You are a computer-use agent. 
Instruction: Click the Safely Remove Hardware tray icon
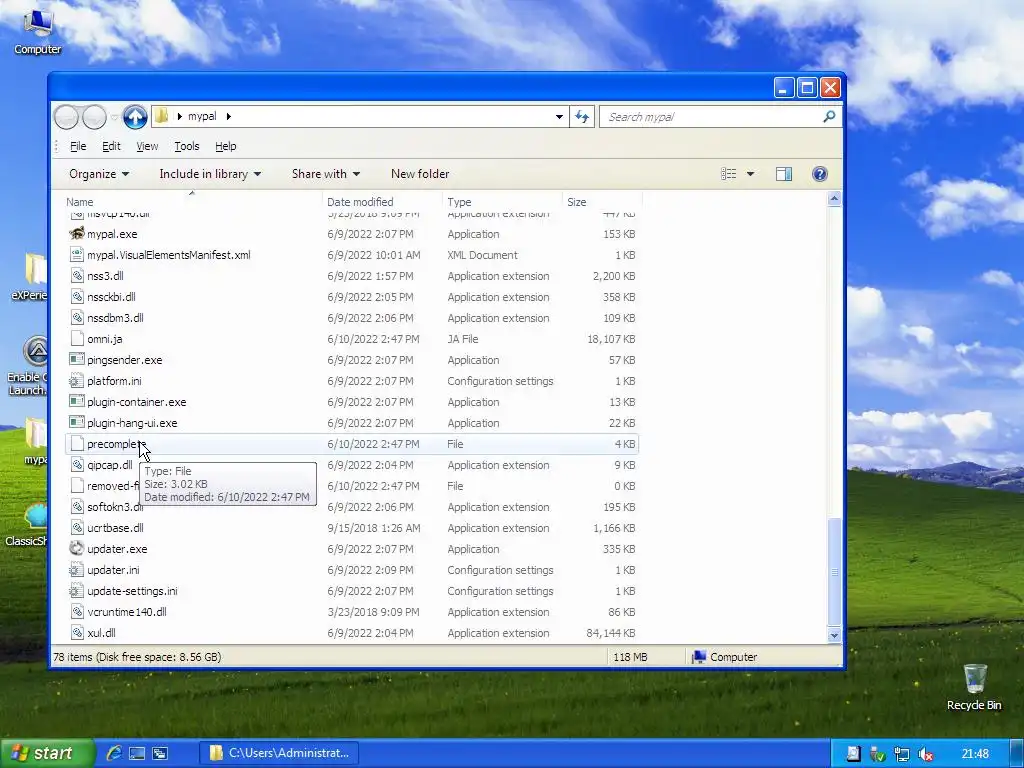[x=877, y=754]
